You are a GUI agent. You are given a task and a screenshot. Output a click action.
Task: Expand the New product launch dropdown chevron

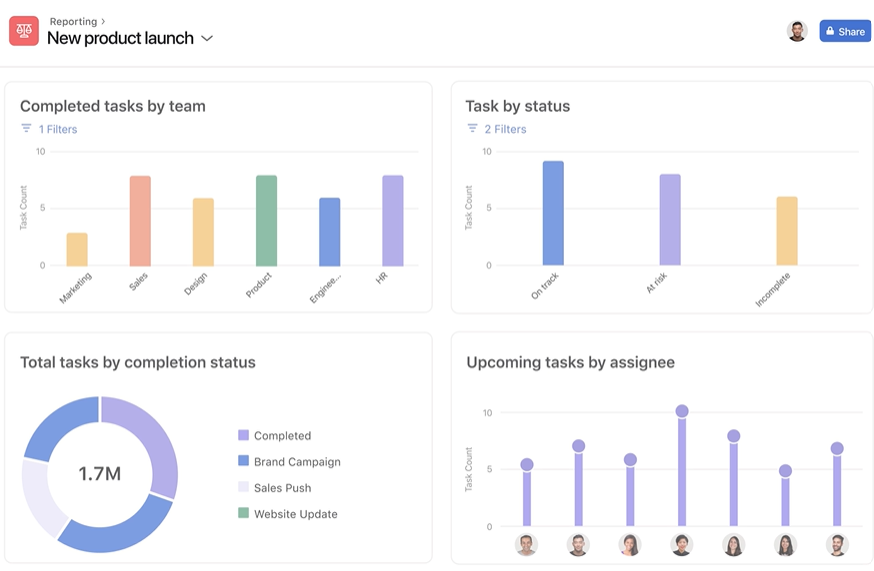click(207, 38)
